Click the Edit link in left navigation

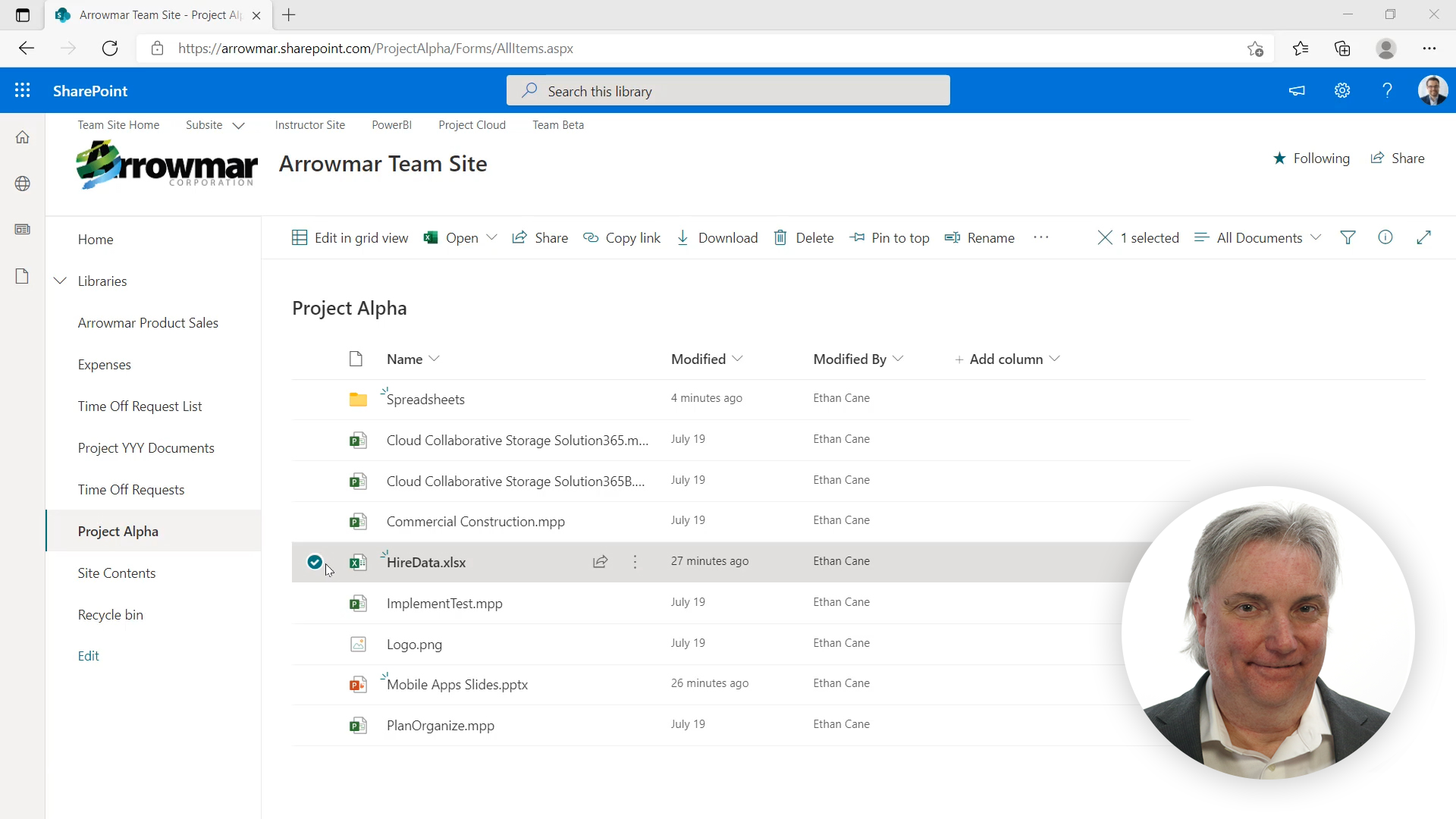(x=88, y=655)
